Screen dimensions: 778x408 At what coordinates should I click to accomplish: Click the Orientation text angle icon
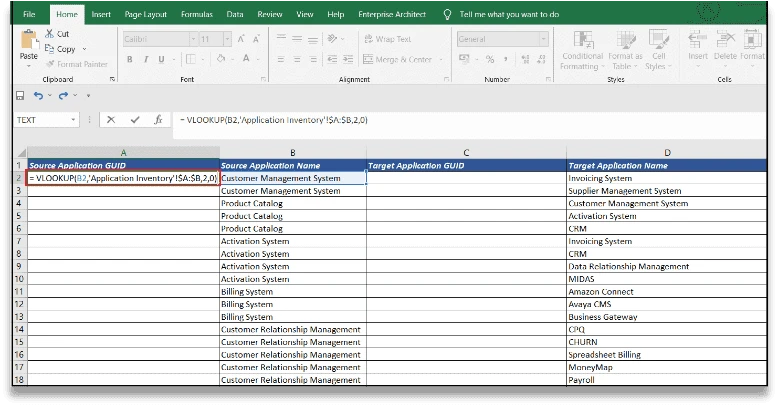coord(332,39)
